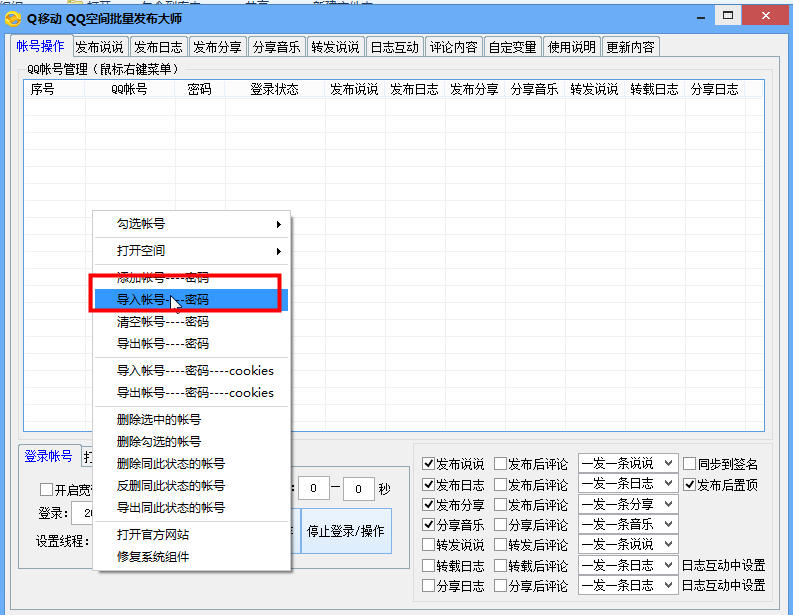This screenshot has height=615, width=793.
Task: Tick the 开启宽 checkbox
Action: 46,490
